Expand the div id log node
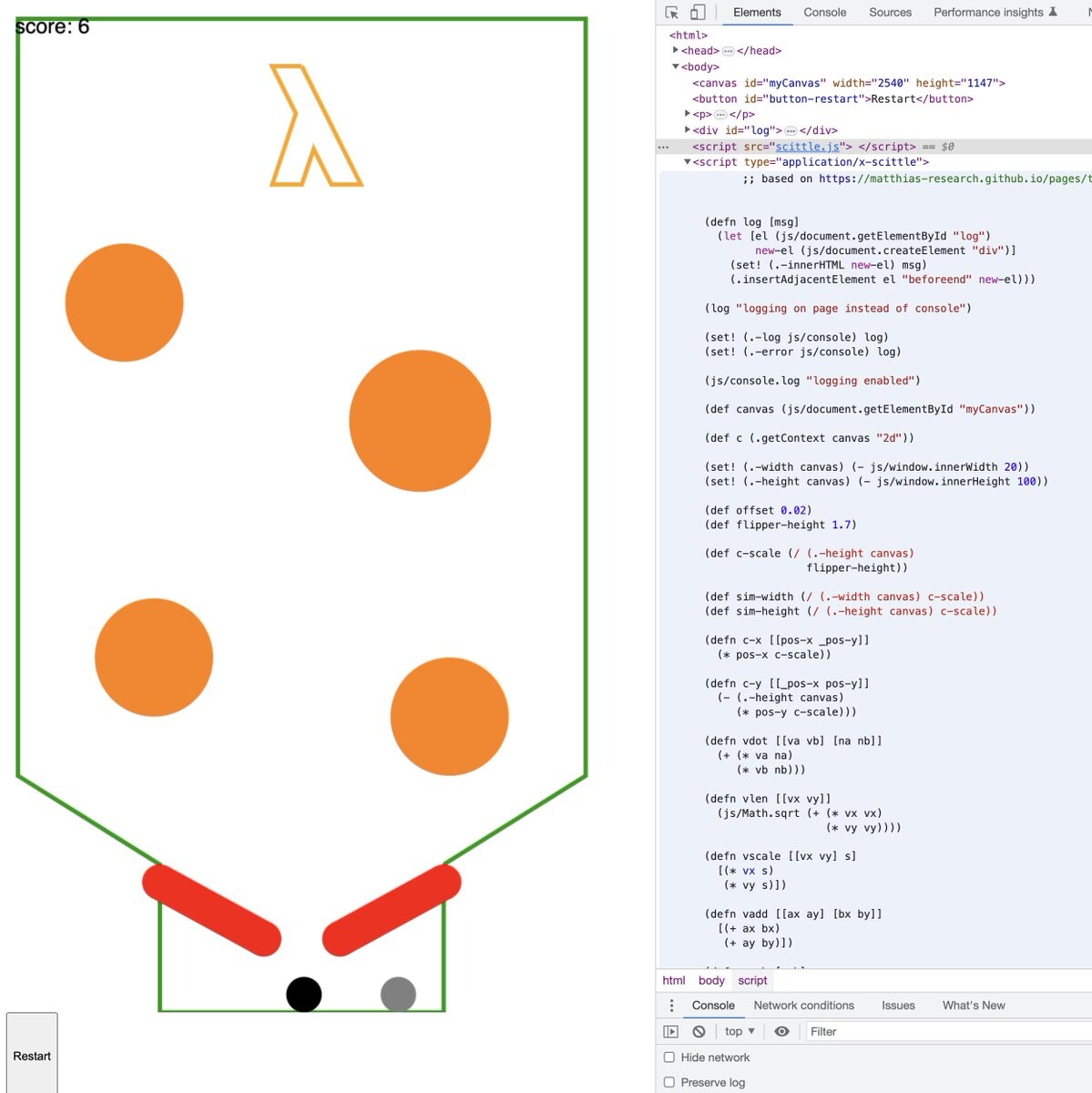Viewport: 1092px width, 1093px height. pos(688,130)
